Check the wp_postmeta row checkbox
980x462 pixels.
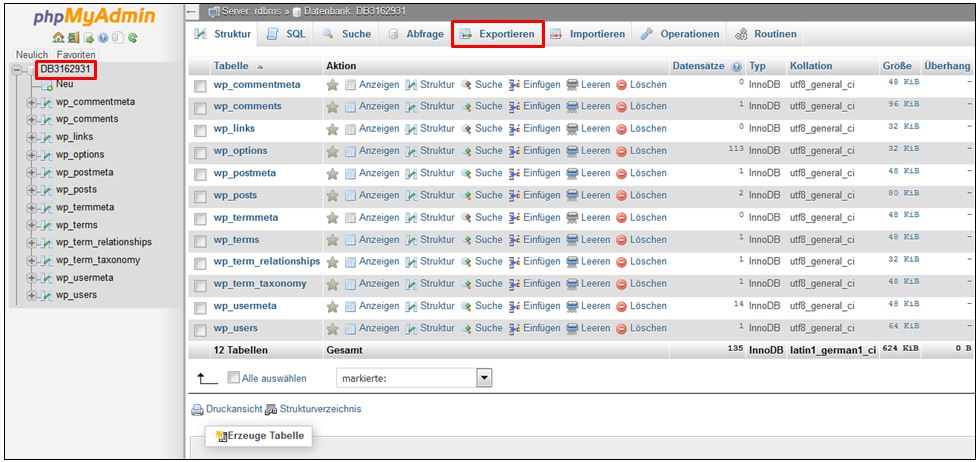(200, 175)
